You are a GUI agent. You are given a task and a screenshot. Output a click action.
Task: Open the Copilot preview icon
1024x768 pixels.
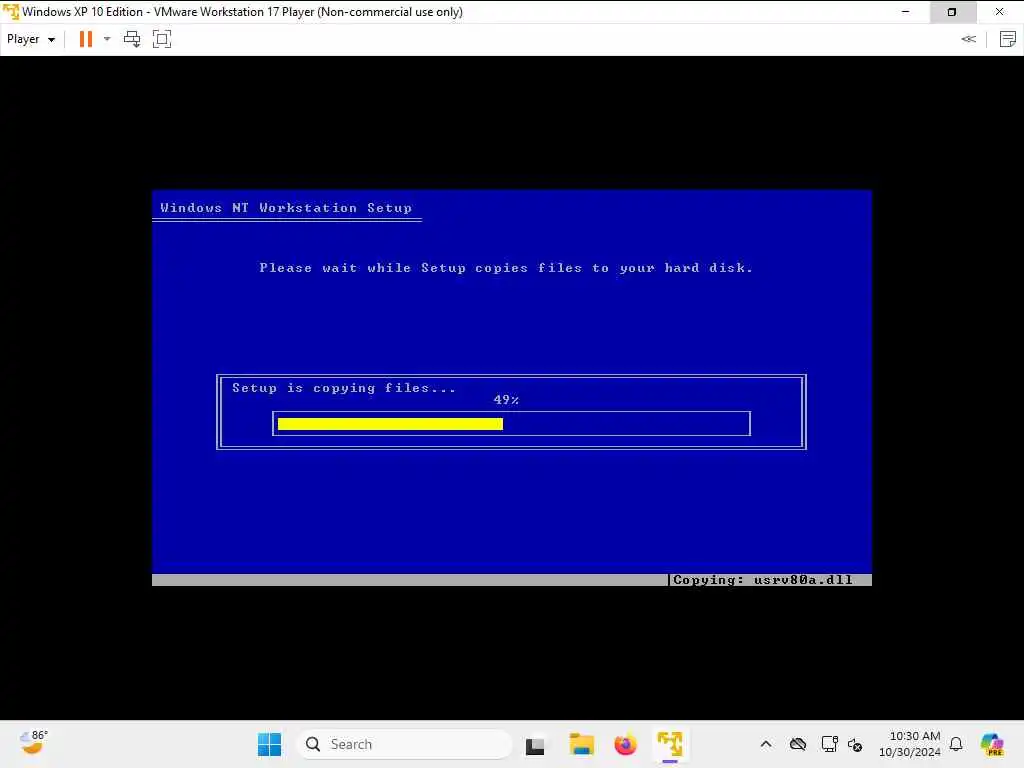(992, 744)
